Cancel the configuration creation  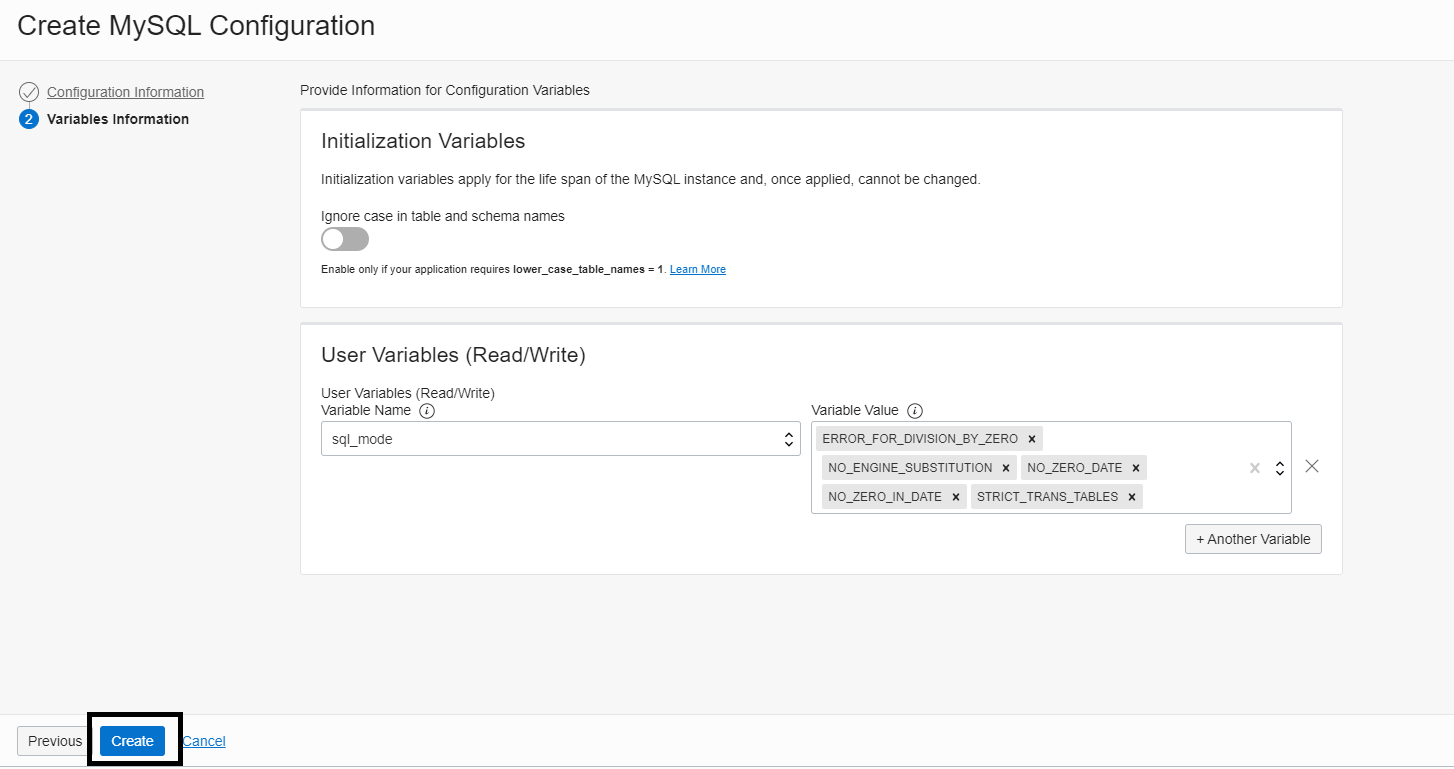204,741
